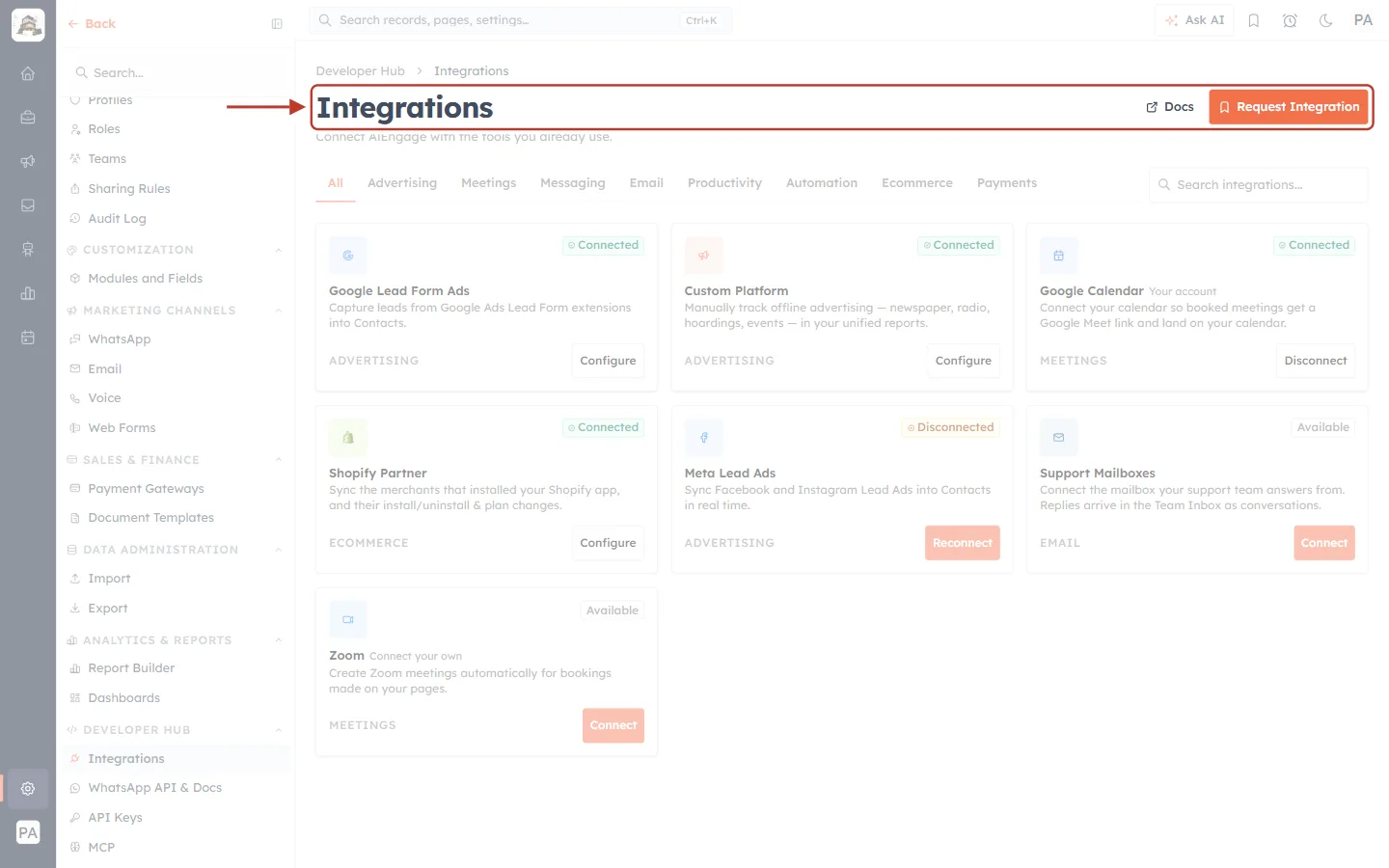Switch to the Advertising tab
This screenshot has width=1389, height=868.
click(x=402, y=183)
